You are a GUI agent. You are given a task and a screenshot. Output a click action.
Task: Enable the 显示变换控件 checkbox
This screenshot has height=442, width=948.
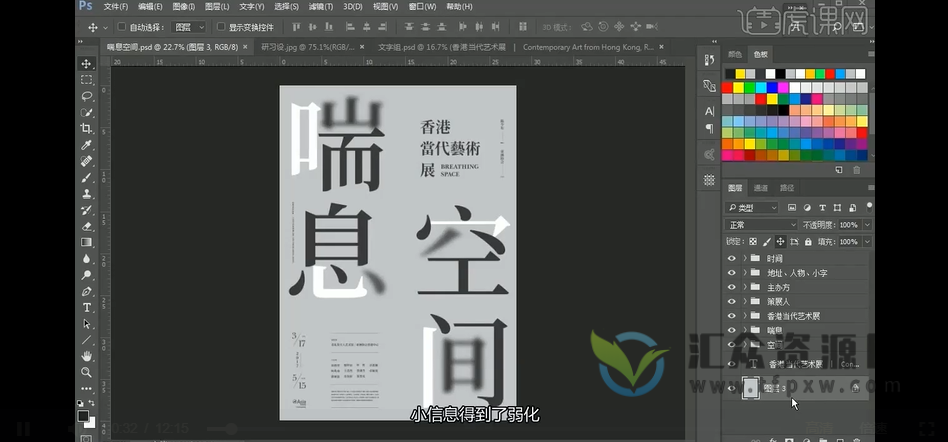[221, 27]
